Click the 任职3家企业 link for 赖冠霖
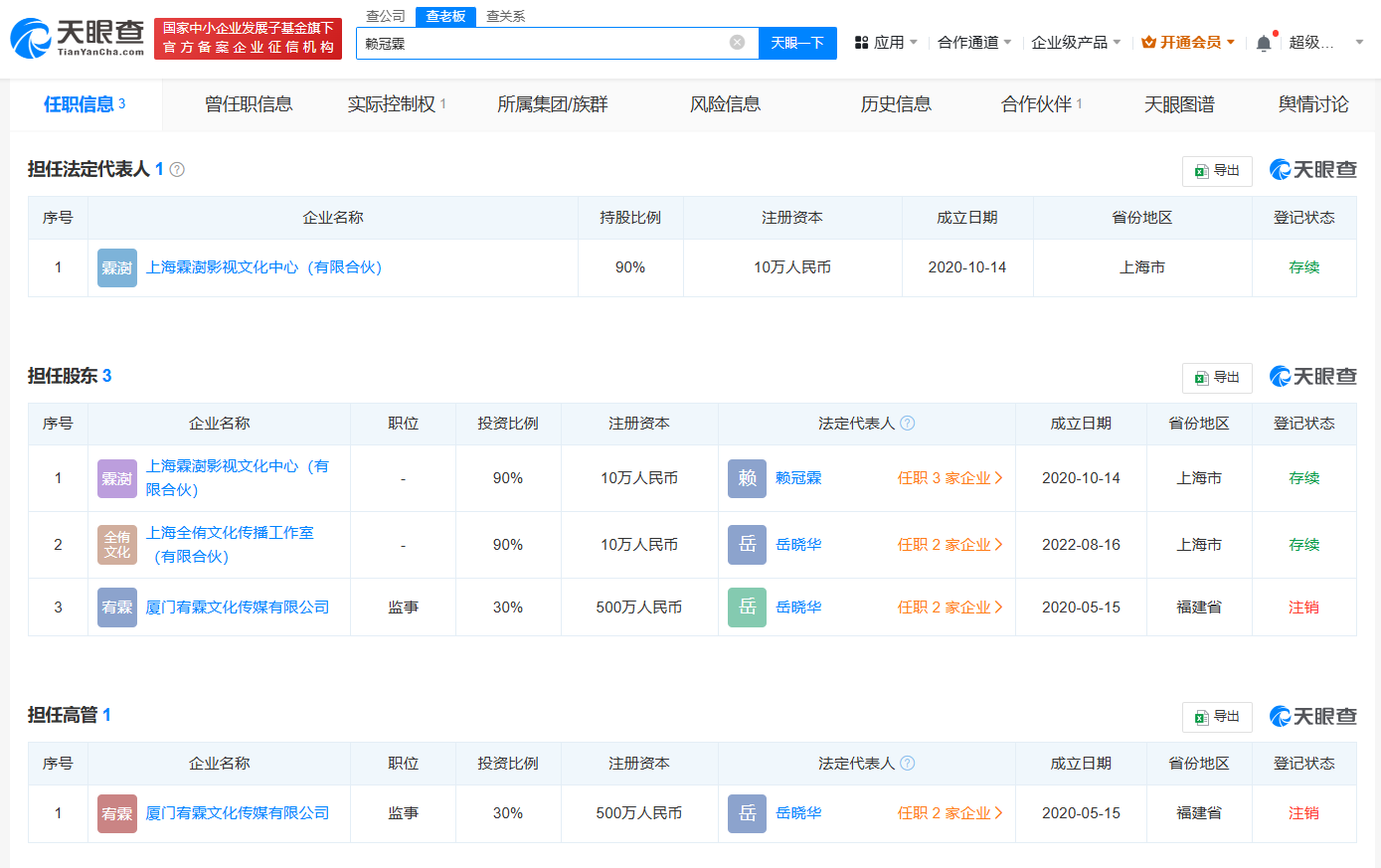This screenshot has width=1381, height=868. (x=949, y=477)
